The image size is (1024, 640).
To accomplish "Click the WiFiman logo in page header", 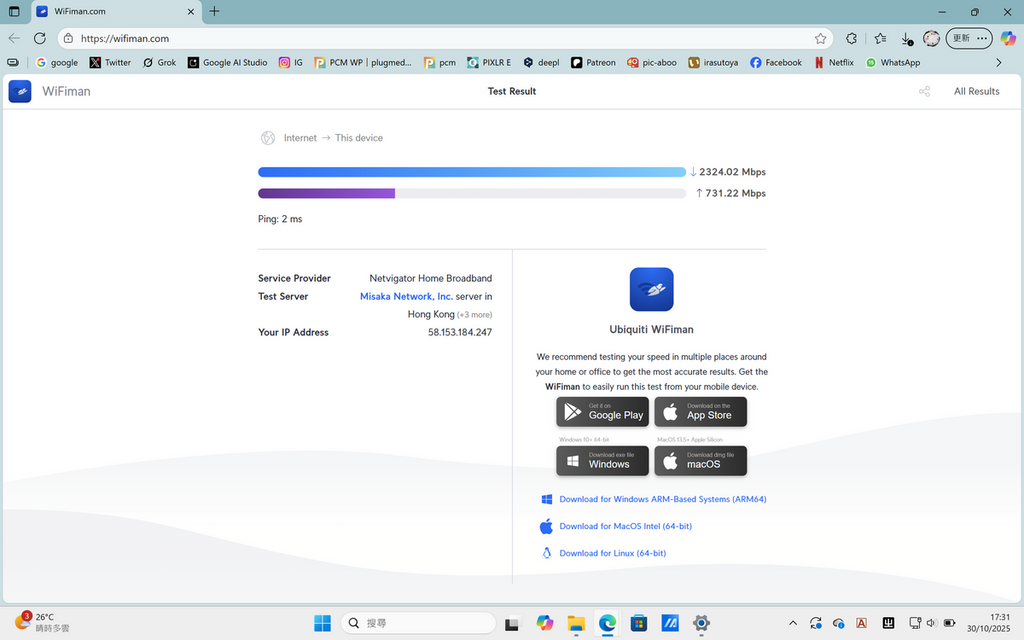I will [x=20, y=91].
